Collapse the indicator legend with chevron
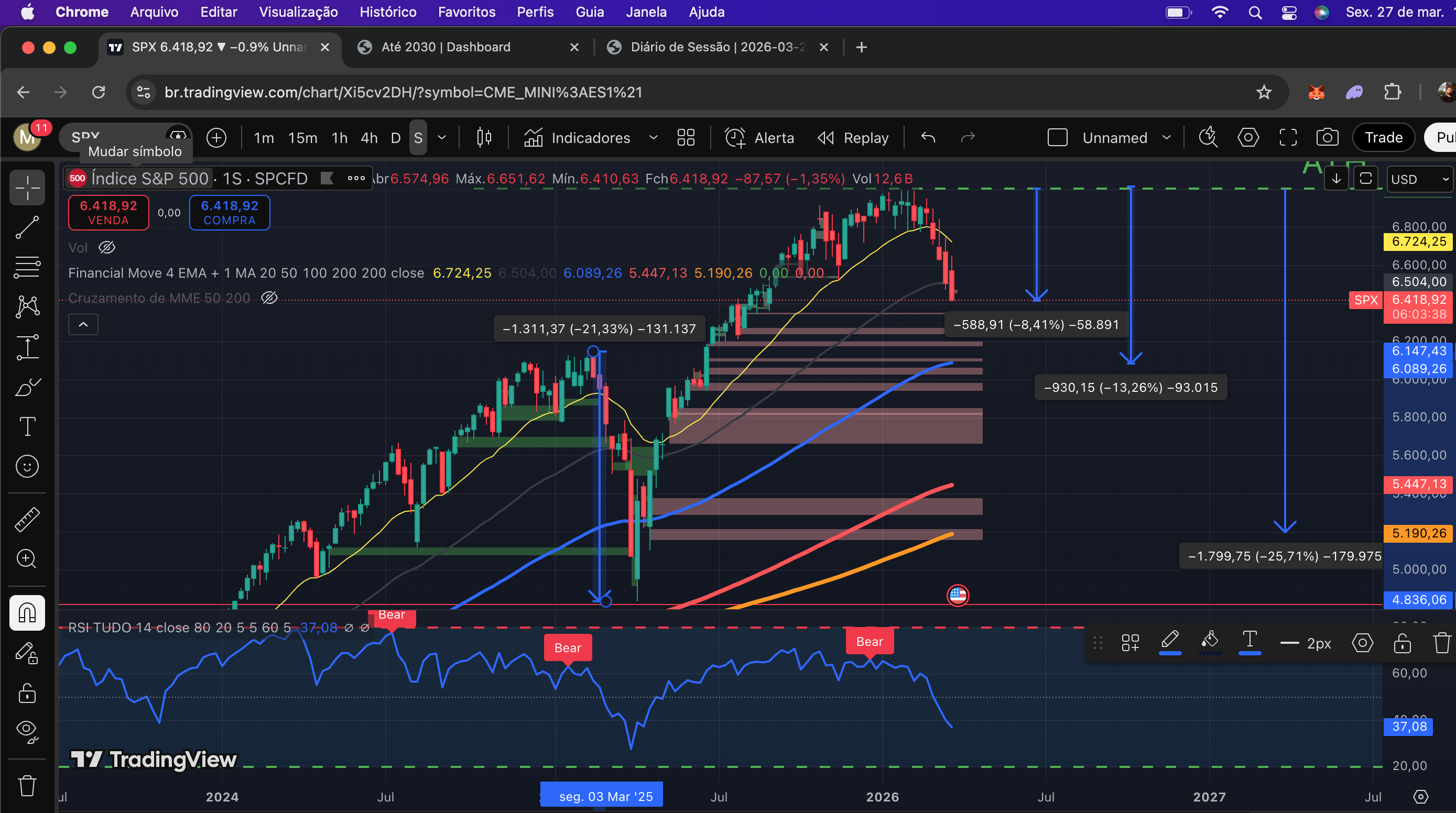Image resolution: width=1456 pixels, height=813 pixels. 83,324
